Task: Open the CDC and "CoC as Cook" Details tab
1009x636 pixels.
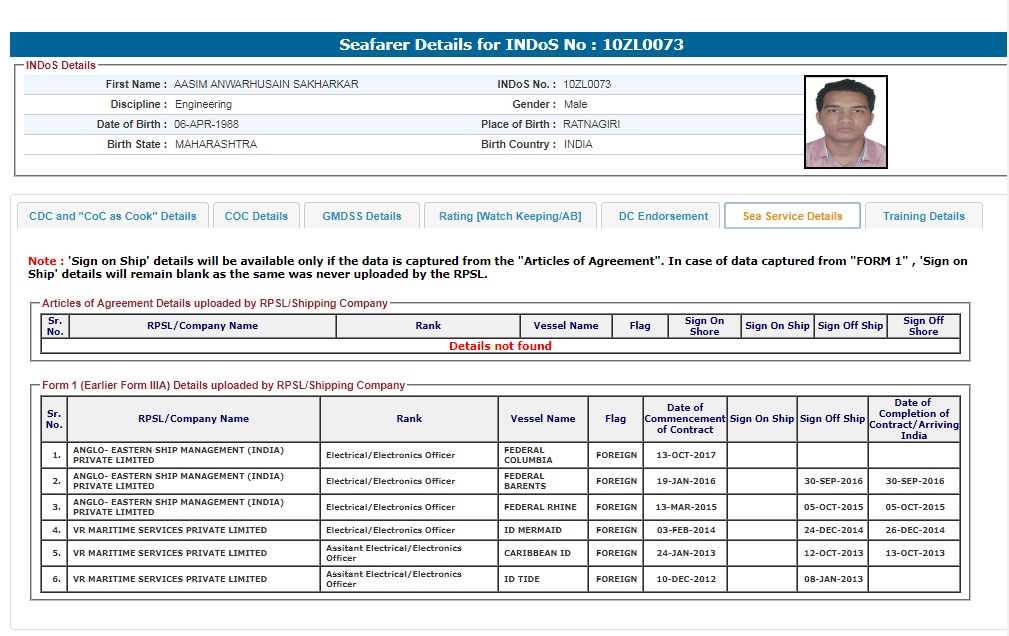Action: [x=113, y=216]
